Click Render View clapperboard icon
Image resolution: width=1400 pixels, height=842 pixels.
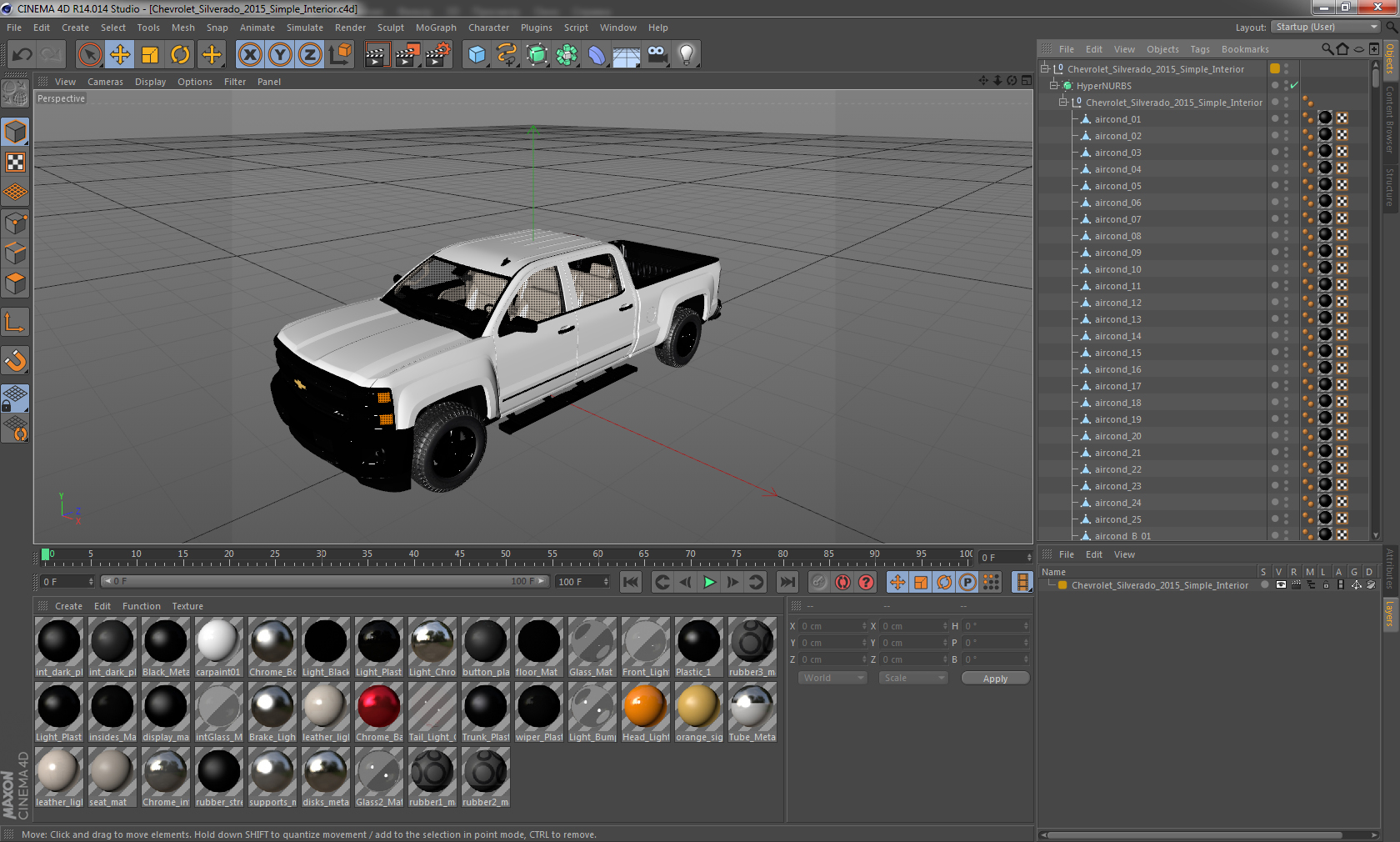tap(377, 55)
